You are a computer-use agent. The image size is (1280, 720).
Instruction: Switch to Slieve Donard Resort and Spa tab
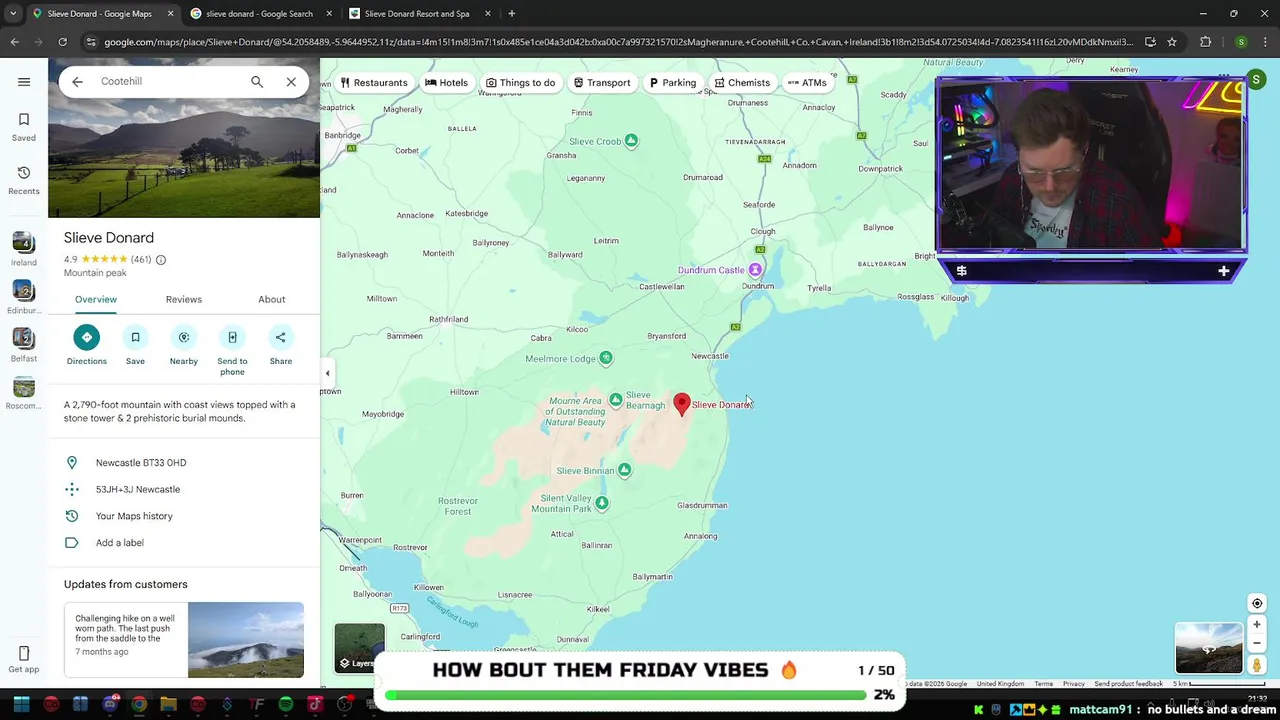click(x=418, y=14)
